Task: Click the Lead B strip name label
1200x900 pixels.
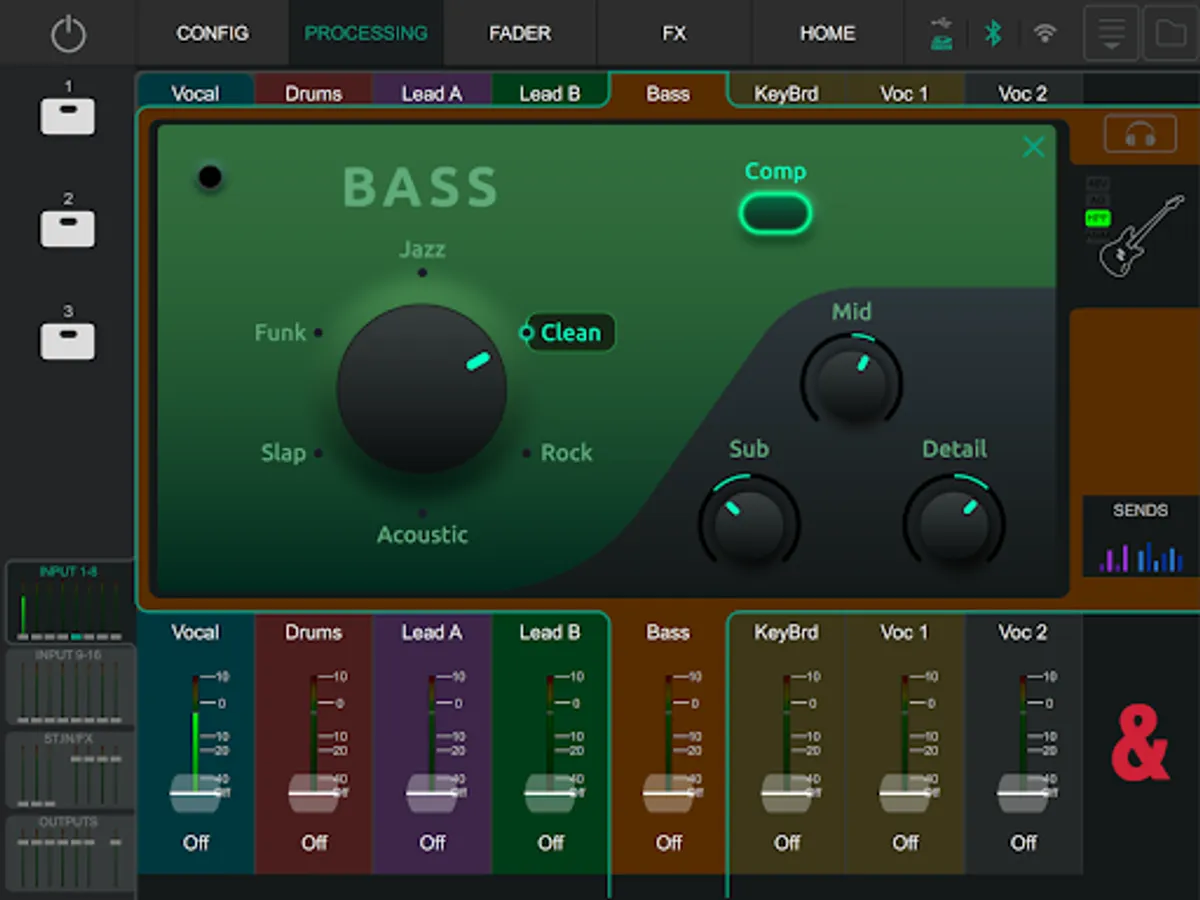Action: tap(549, 632)
